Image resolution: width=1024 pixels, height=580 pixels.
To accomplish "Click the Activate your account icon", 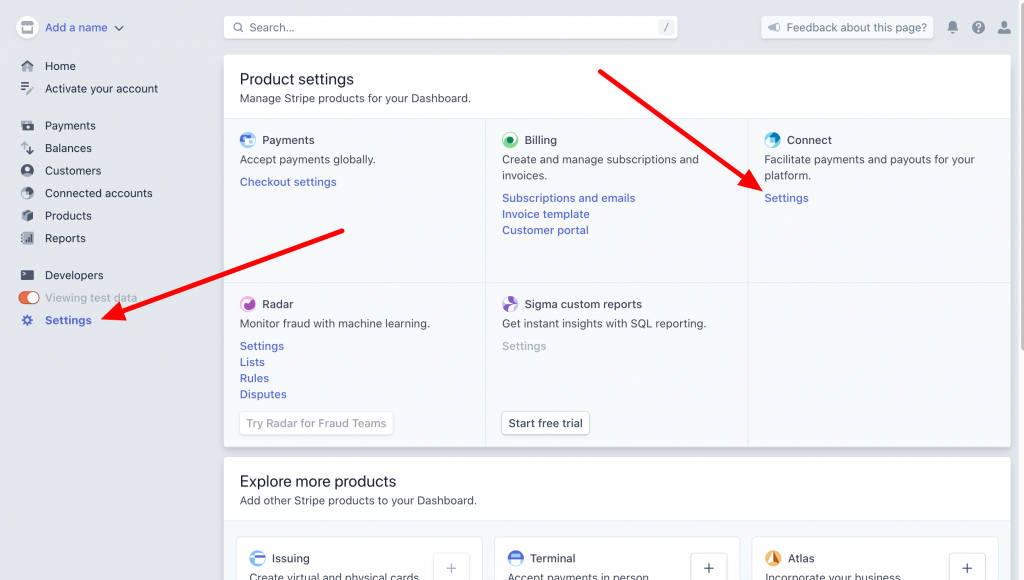I will pyautogui.click(x=27, y=88).
